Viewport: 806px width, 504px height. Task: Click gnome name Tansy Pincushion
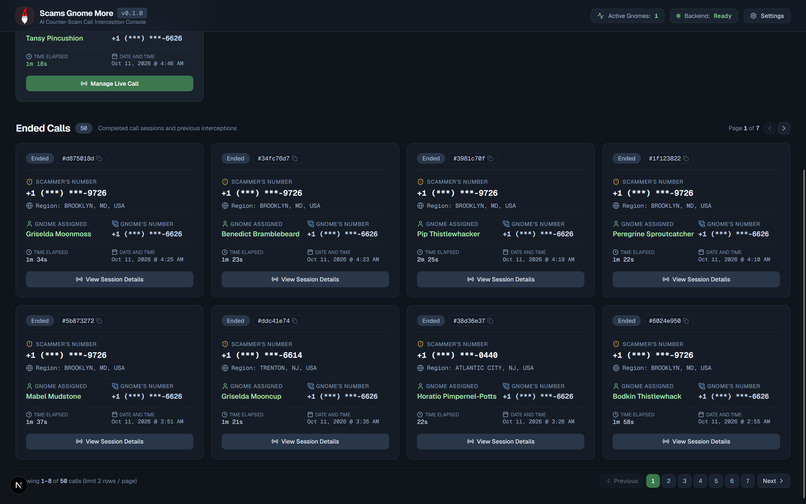[54, 38]
